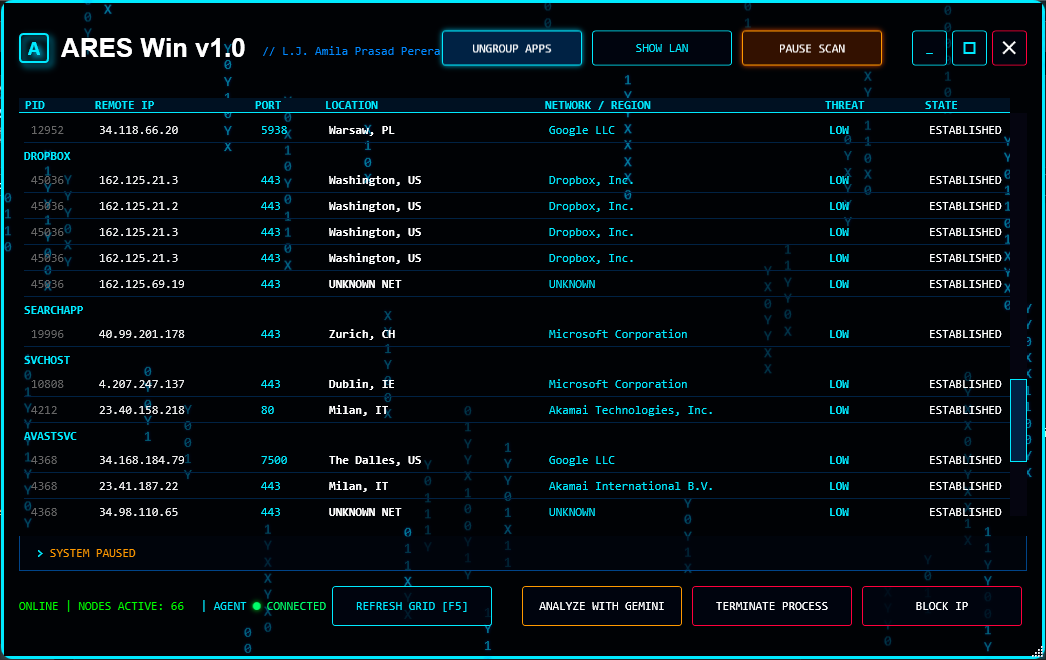Viewport: 1046px width, 660px height.
Task: Click the author credit L.J. Amila Prasad Perera
Action: click(x=351, y=51)
